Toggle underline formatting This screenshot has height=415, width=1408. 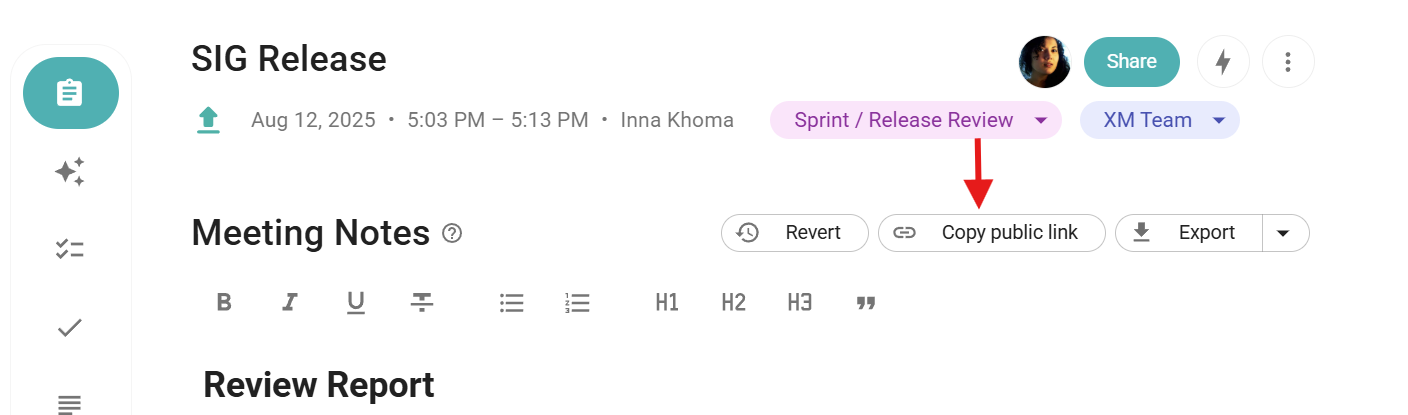point(355,302)
